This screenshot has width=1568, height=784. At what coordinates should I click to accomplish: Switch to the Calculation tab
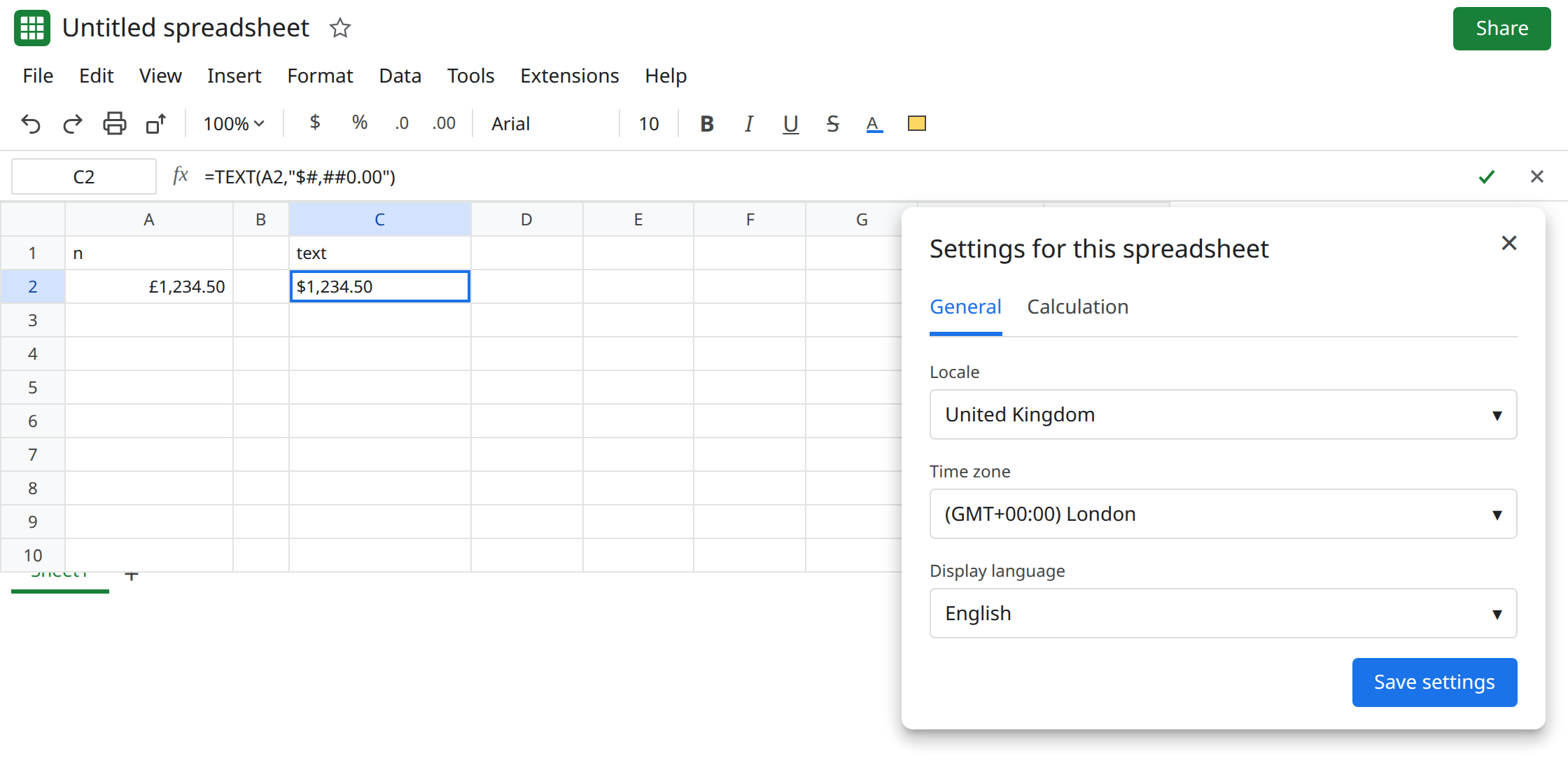point(1078,307)
